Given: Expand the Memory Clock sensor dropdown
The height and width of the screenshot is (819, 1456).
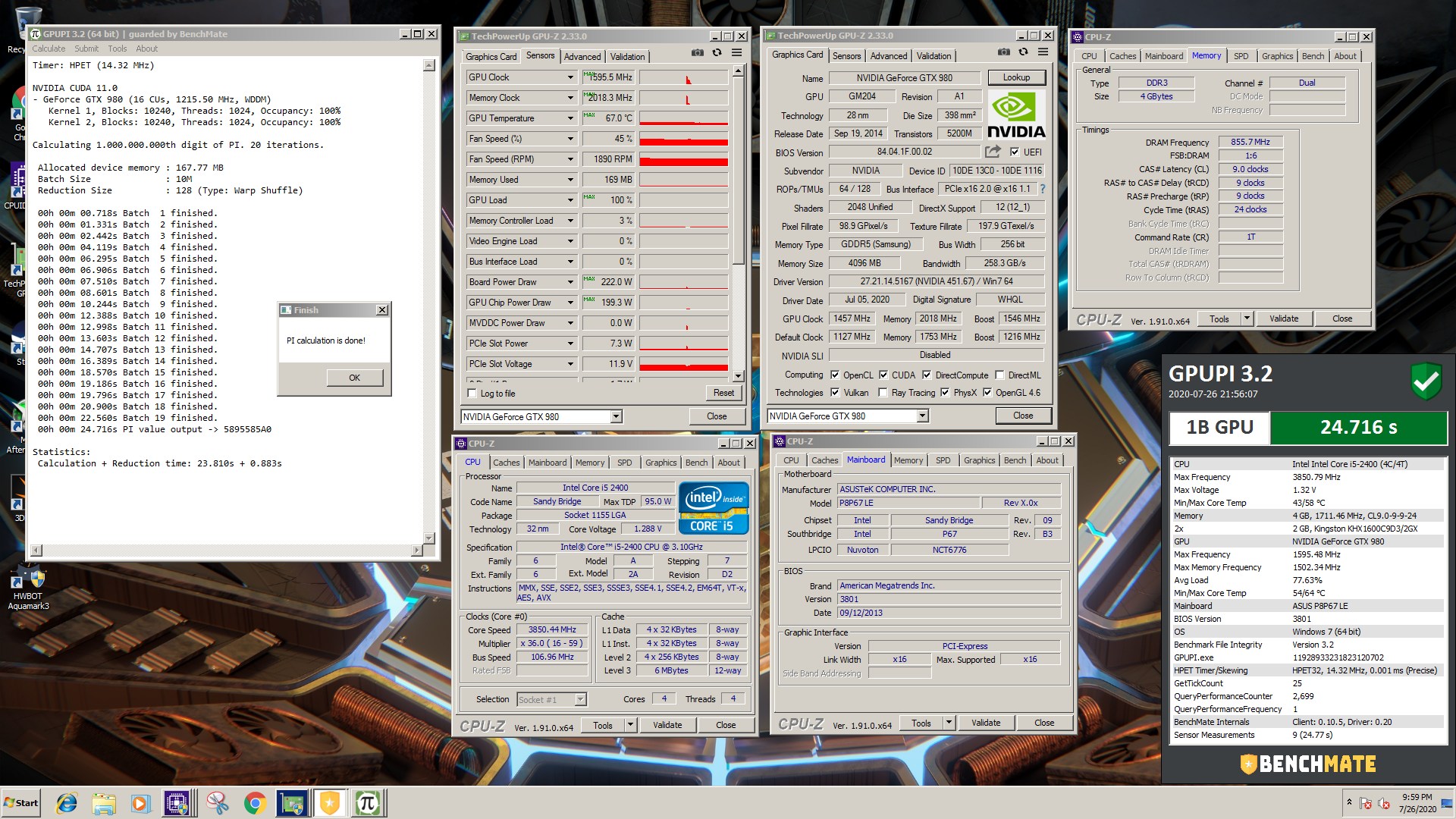Looking at the screenshot, I should (x=570, y=98).
